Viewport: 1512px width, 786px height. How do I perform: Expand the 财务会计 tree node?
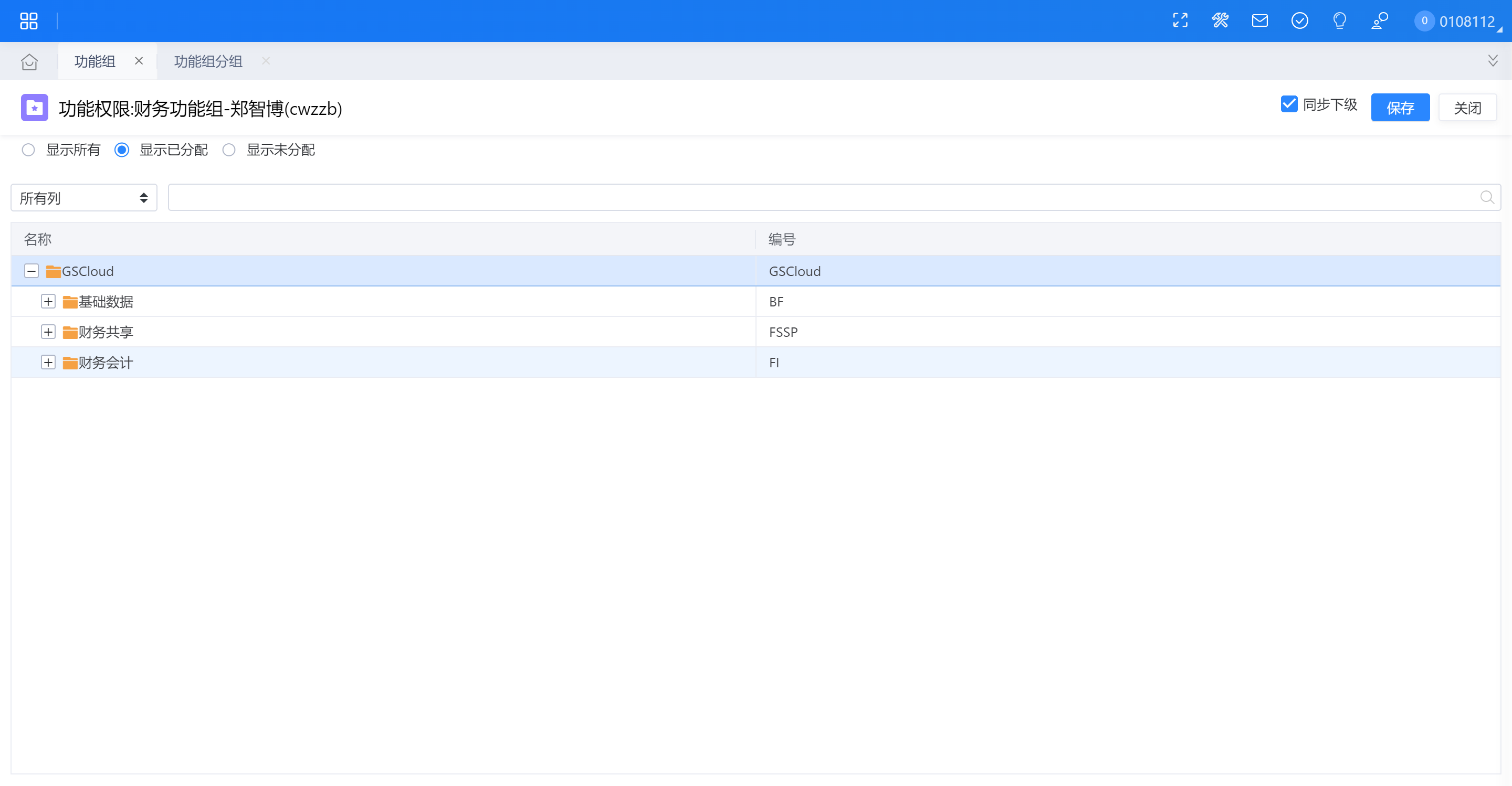click(48, 363)
